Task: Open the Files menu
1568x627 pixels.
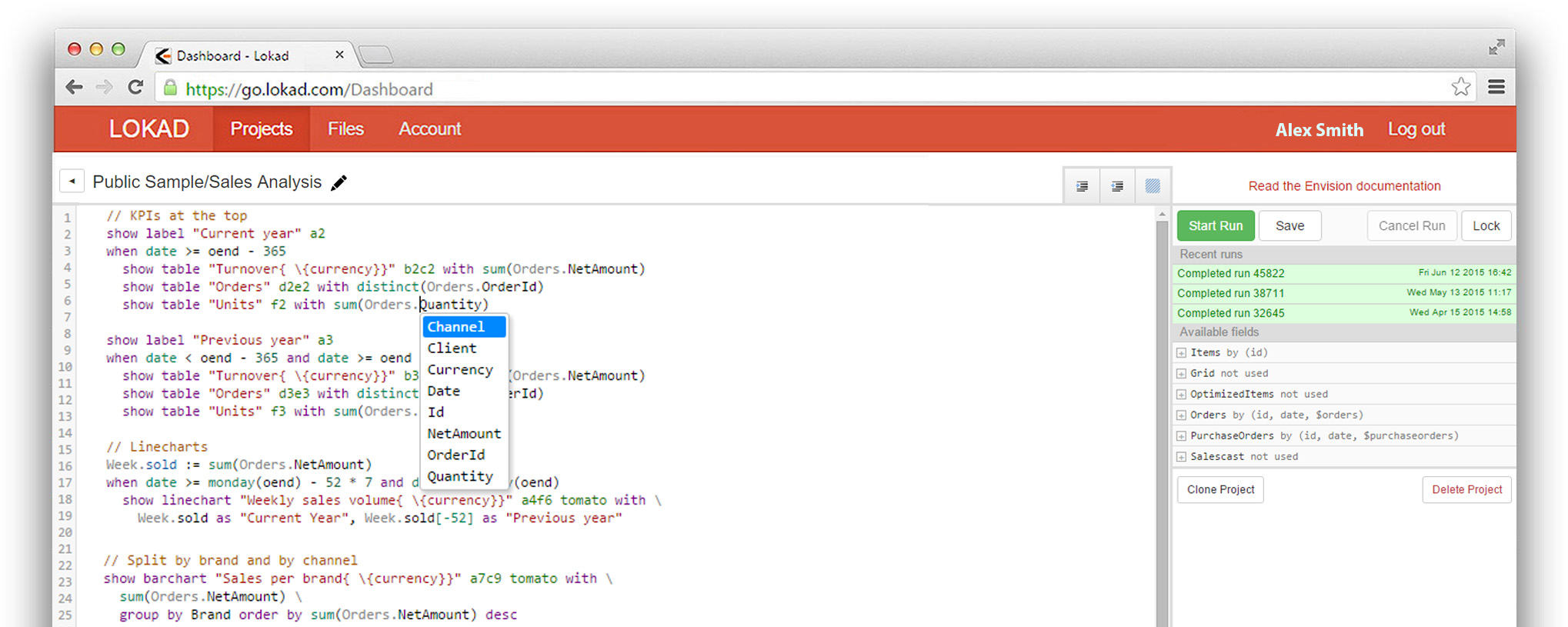Action: coord(345,128)
